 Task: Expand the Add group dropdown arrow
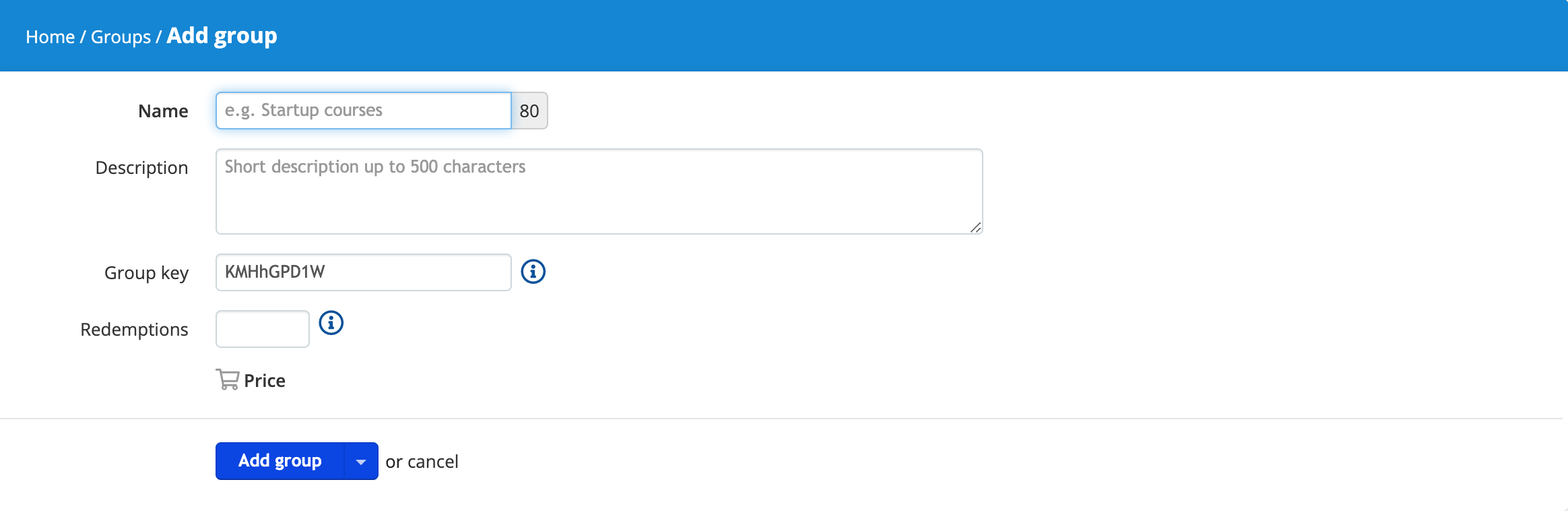[x=361, y=461]
